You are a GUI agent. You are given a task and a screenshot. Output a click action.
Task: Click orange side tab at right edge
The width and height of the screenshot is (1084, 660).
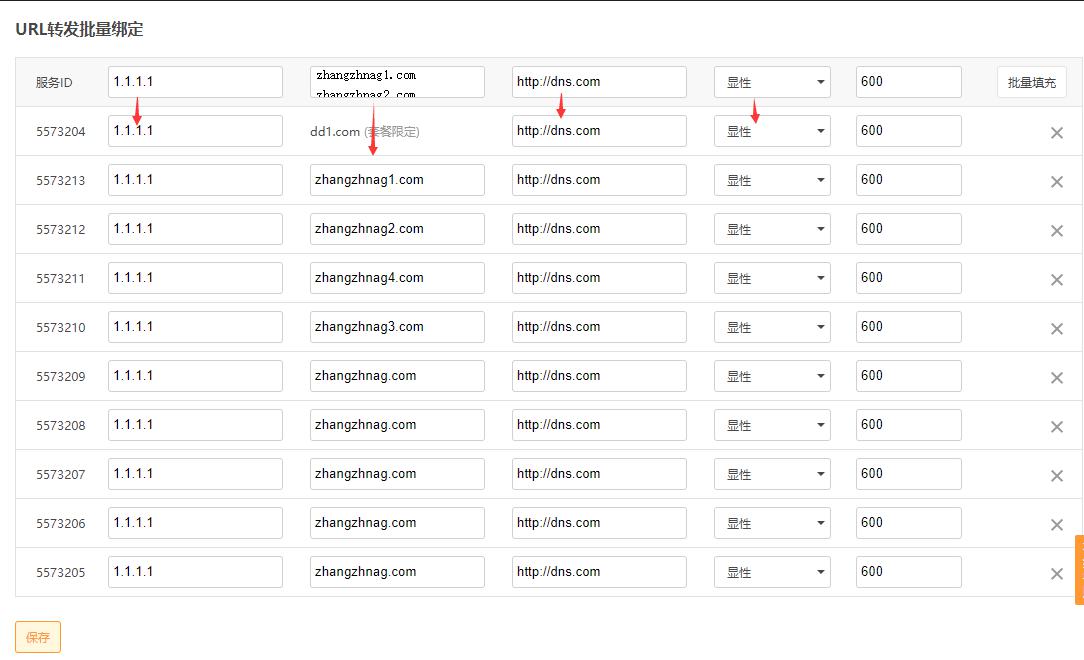1079,570
